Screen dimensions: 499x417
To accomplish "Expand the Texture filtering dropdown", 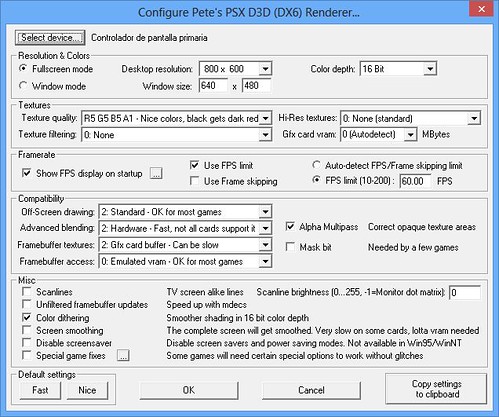I will coord(177,135).
